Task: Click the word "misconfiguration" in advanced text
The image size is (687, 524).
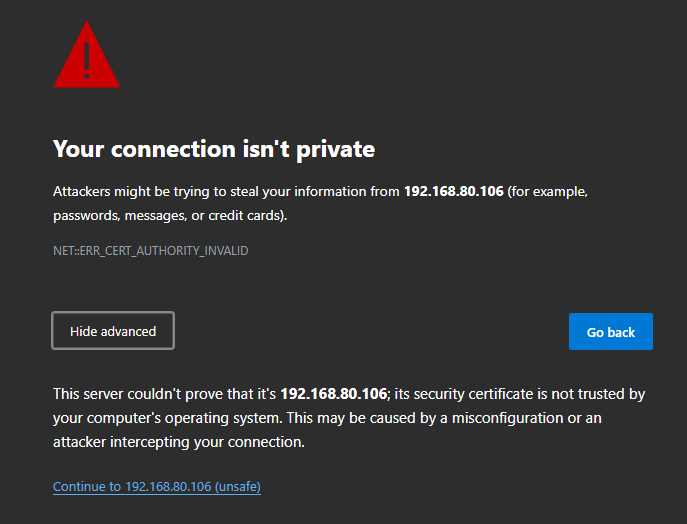Action: [512, 418]
